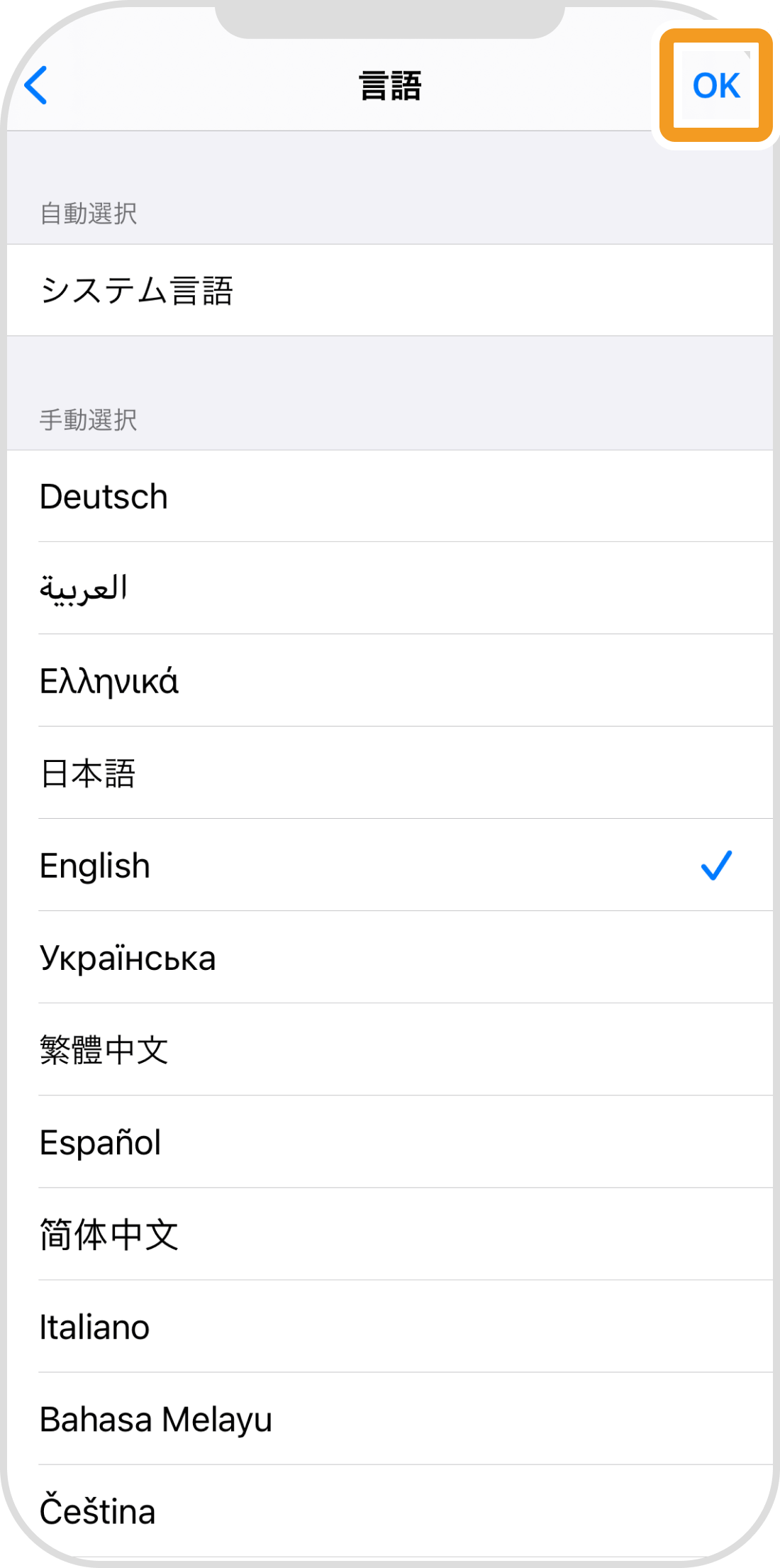Image resolution: width=780 pixels, height=1568 pixels.
Task: Click the 手動選択 section header
Action: click(89, 419)
